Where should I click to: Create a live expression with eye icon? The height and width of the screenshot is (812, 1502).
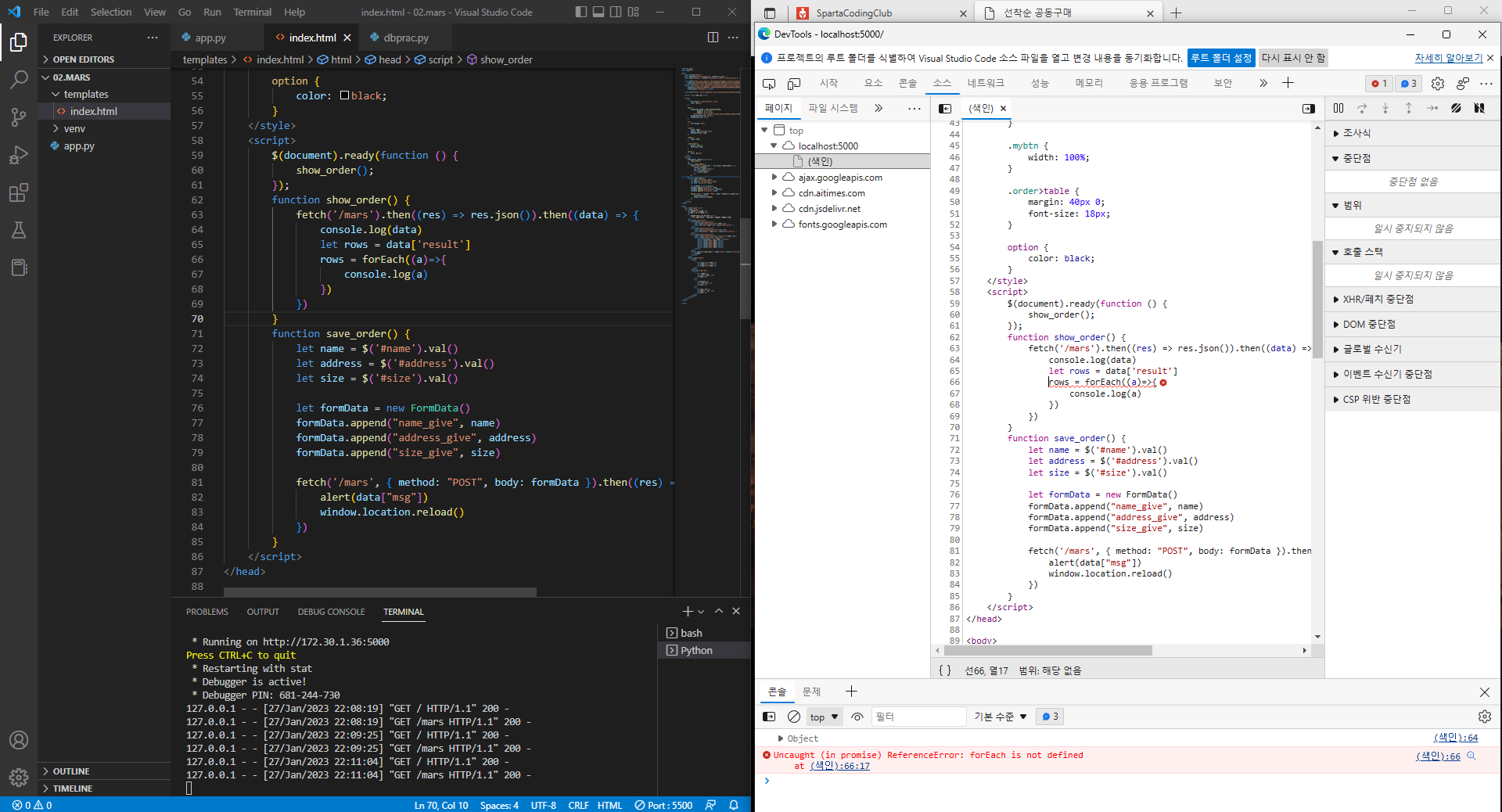857,717
